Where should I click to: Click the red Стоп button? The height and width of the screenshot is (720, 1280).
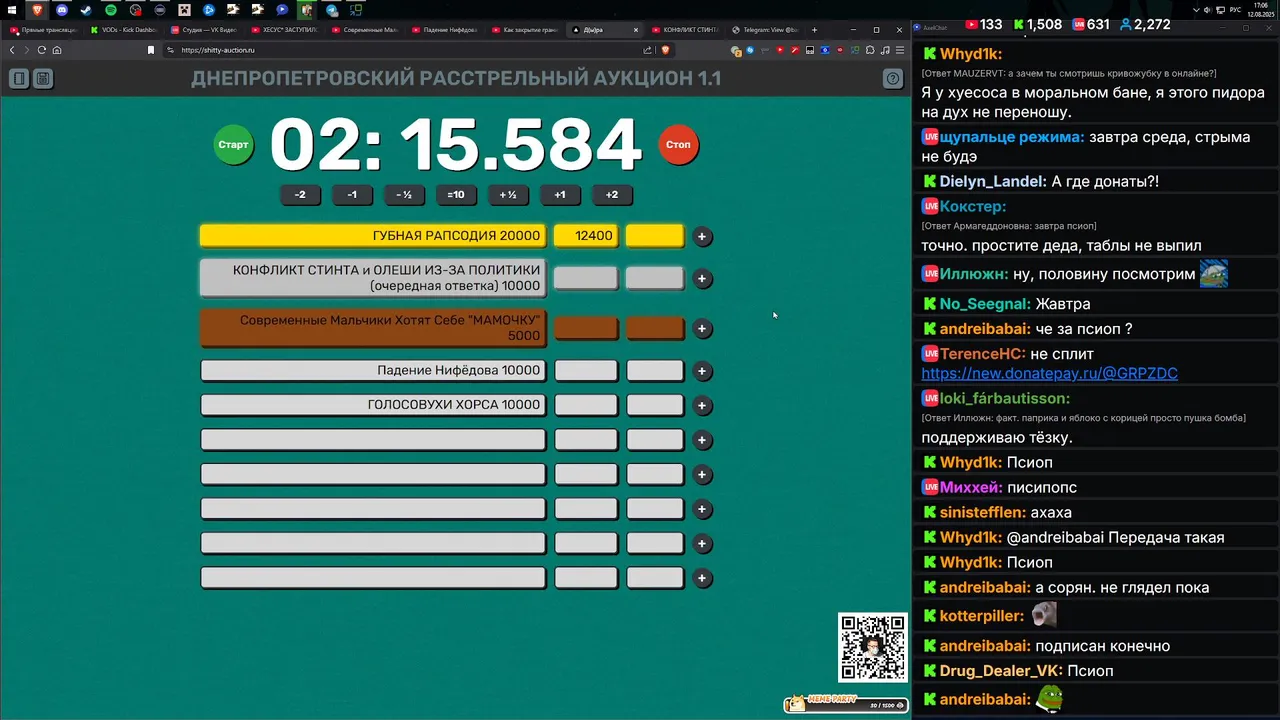(678, 145)
